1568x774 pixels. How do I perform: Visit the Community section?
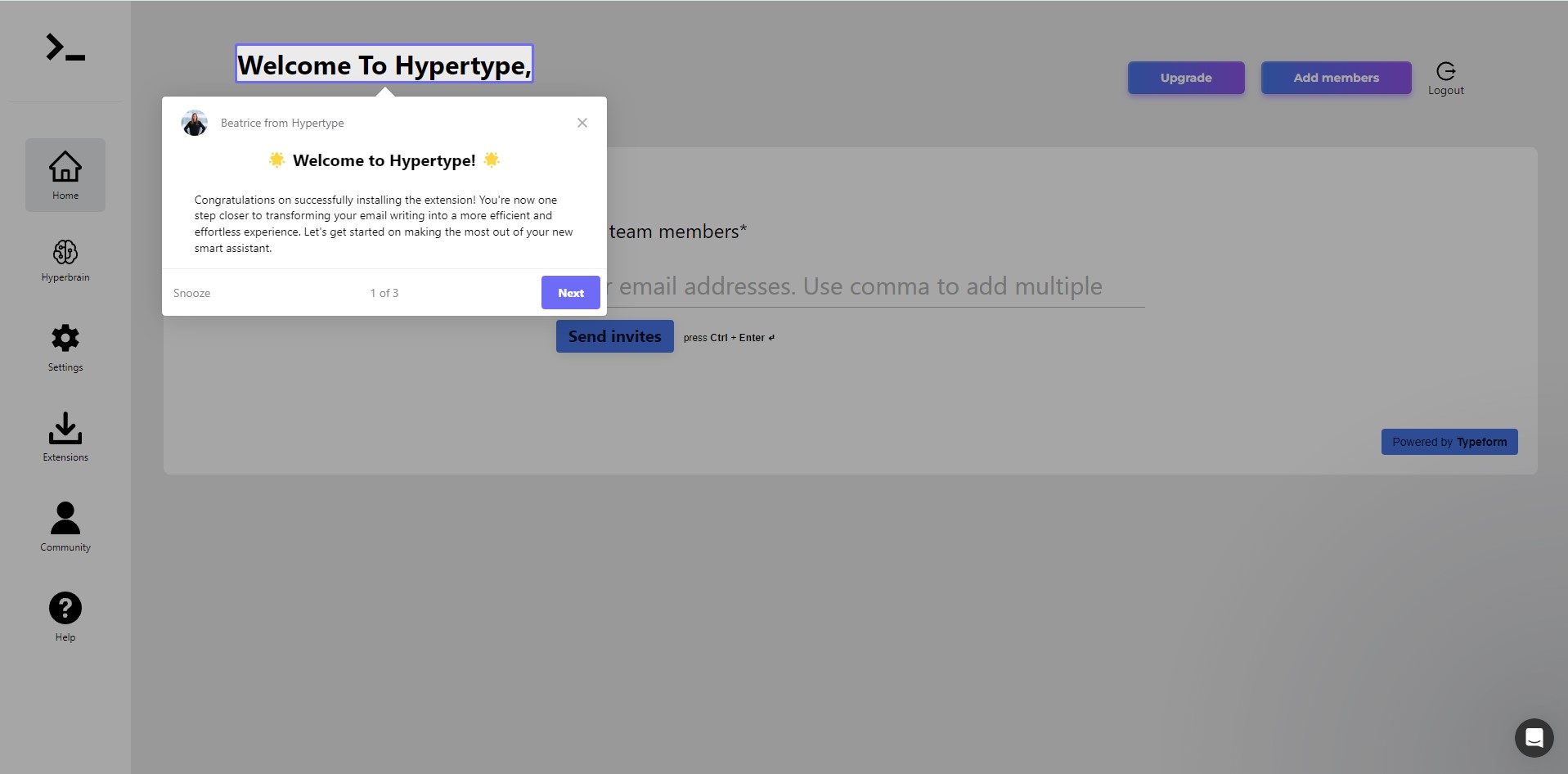(65, 527)
